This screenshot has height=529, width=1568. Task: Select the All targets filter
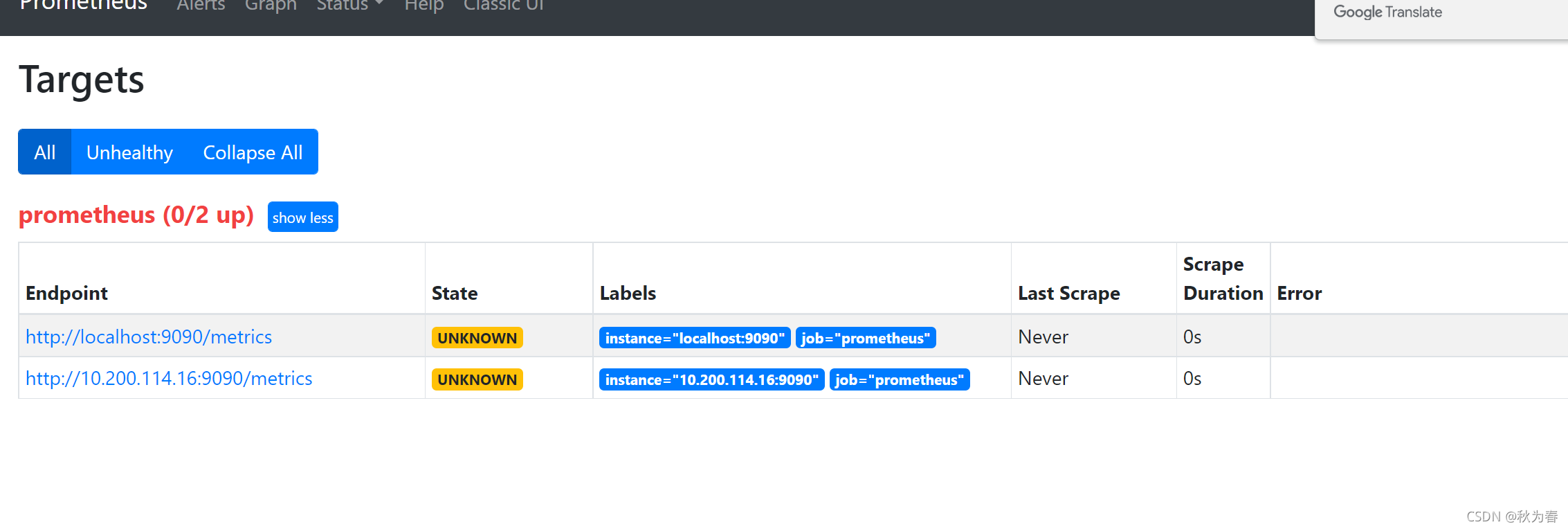click(45, 152)
